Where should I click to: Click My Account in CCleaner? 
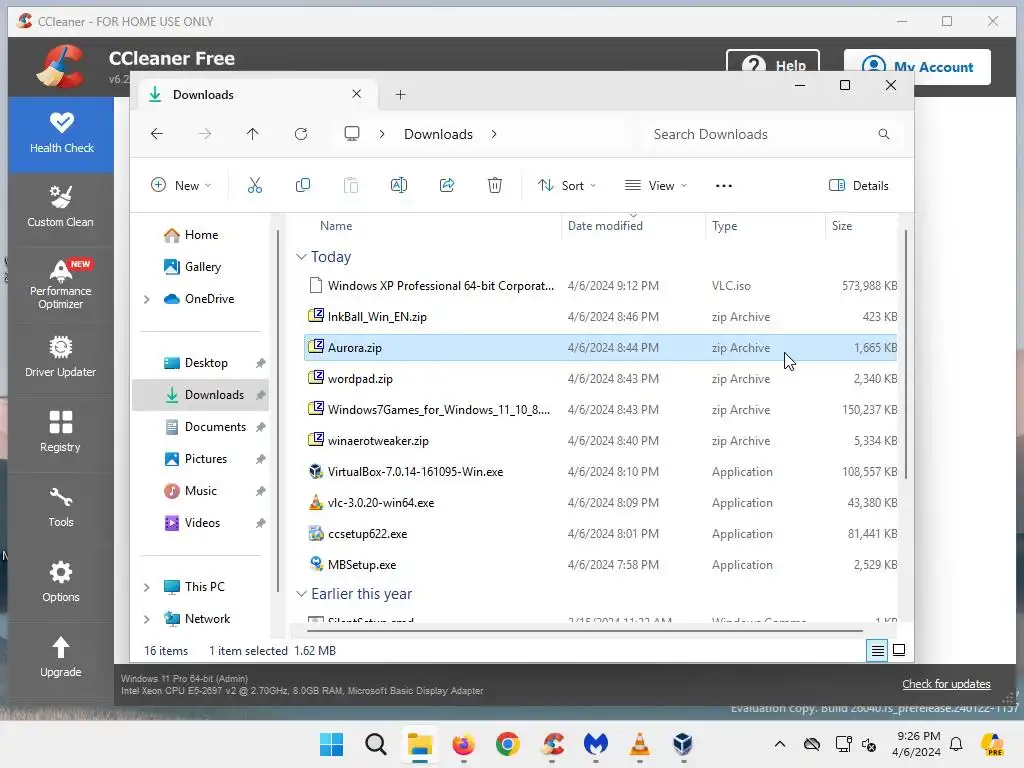[917, 67]
